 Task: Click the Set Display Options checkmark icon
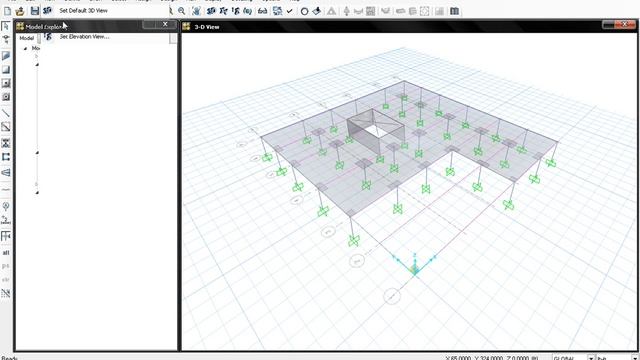tap(290, 11)
